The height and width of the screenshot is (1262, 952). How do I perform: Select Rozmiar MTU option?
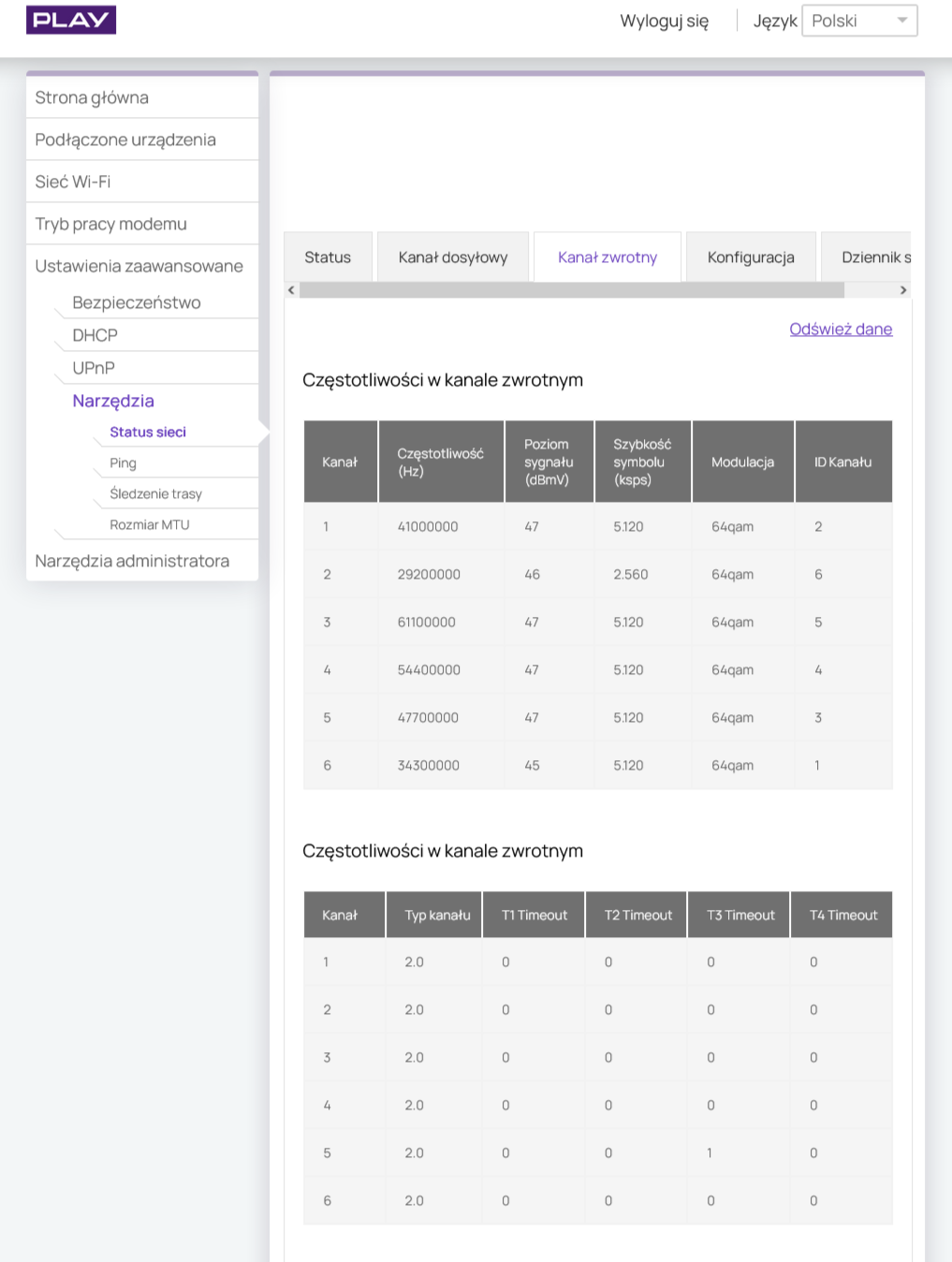pyautogui.click(x=150, y=524)
